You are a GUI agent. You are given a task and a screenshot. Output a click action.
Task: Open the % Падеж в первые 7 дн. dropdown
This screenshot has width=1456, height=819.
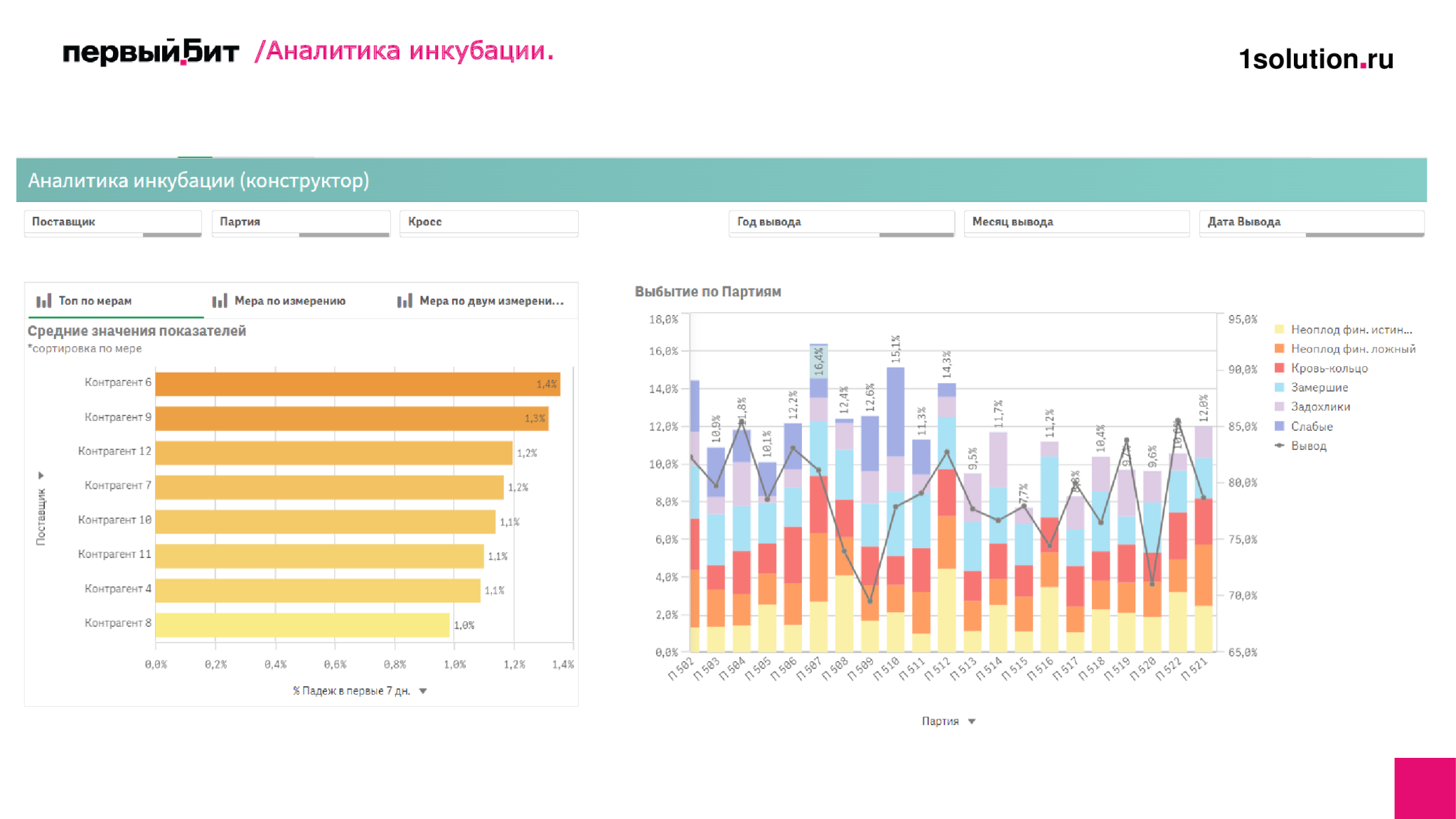[423, 691]
